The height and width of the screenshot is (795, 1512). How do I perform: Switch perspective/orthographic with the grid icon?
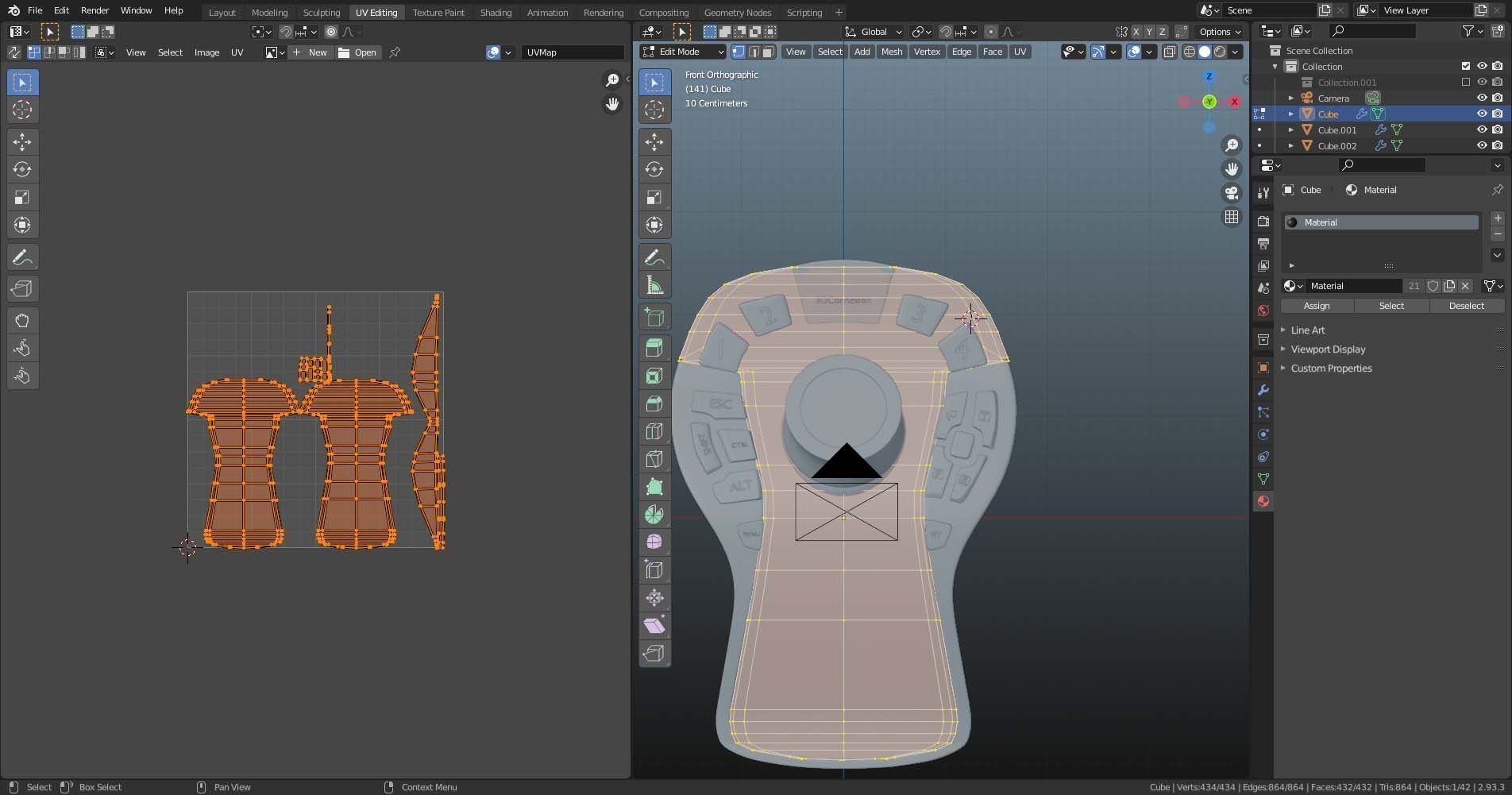coord(1232,217)
